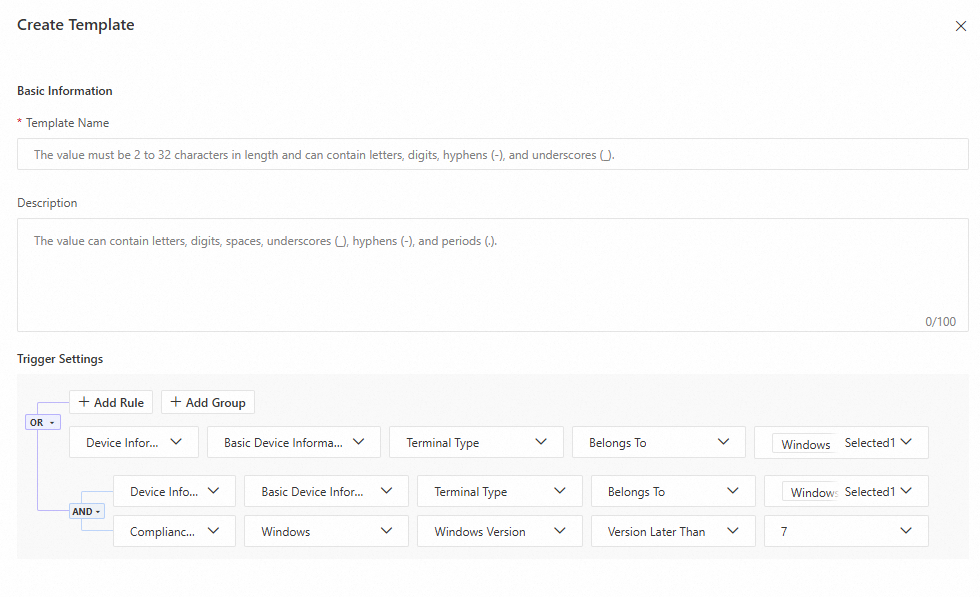Toggle the OR logic operator

coord(43,422)
